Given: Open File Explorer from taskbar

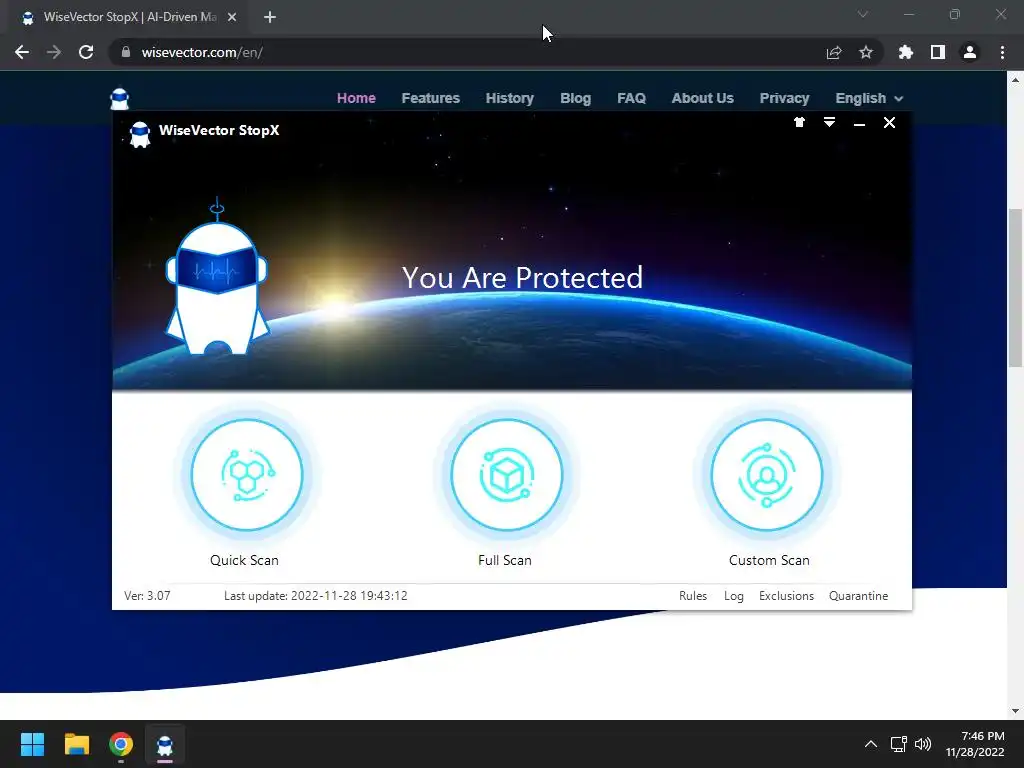Looking at the screenshot, I should click(x=76, y=744).
